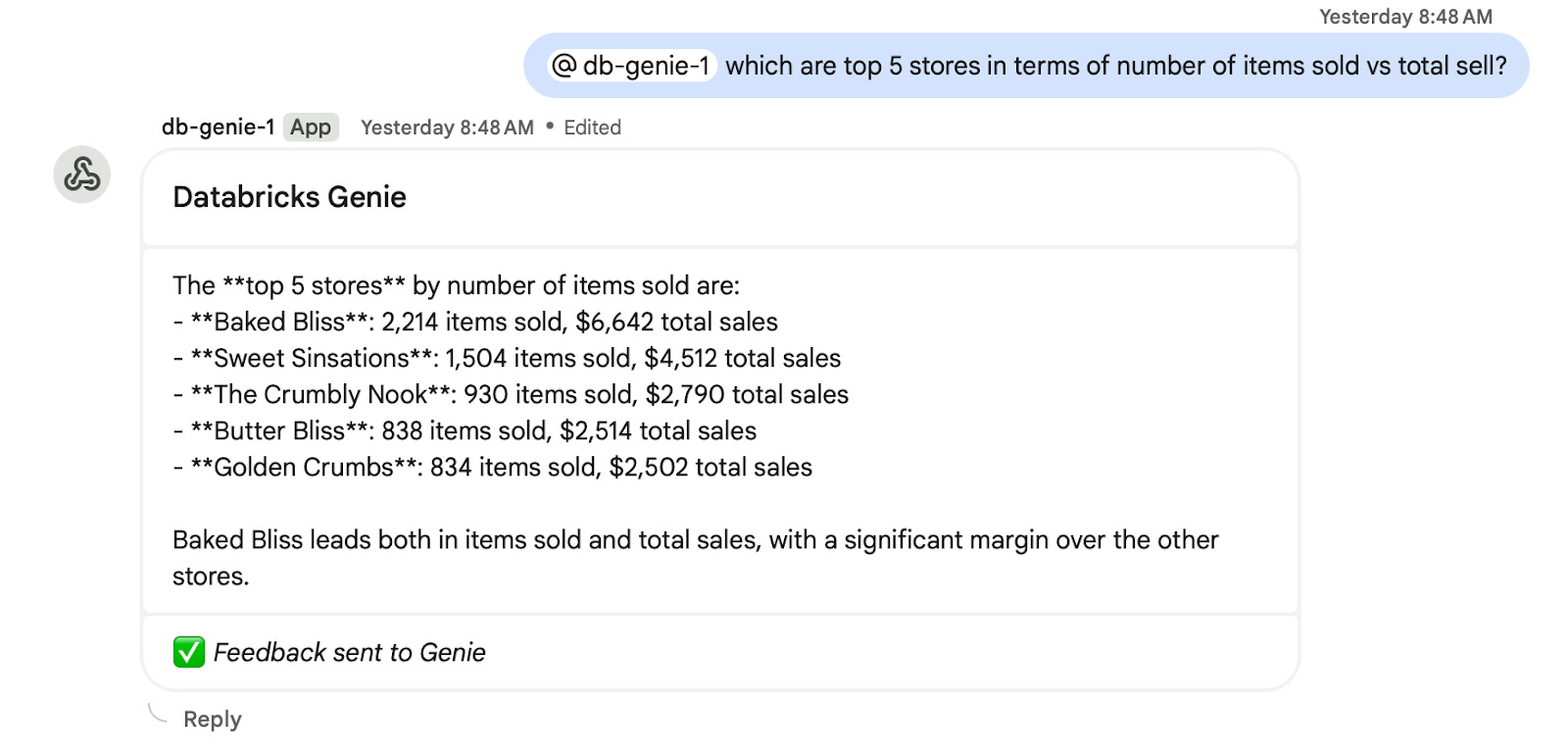Click the "top 5 stores" intro line

tap(456, 285)
